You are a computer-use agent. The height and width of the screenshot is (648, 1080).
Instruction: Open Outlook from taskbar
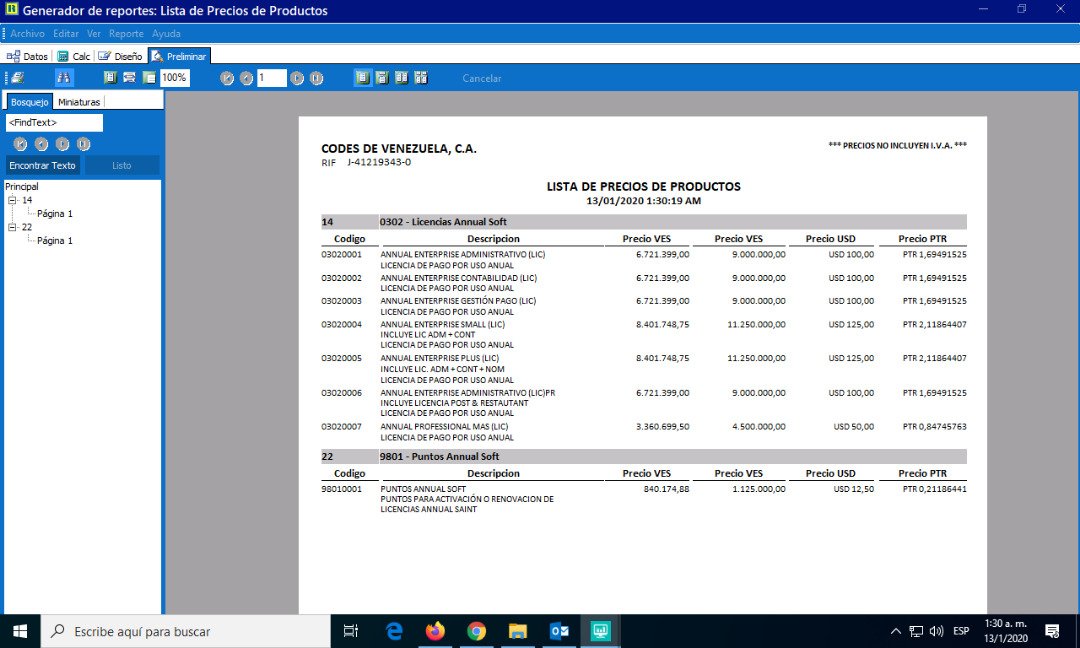(559, 631)
